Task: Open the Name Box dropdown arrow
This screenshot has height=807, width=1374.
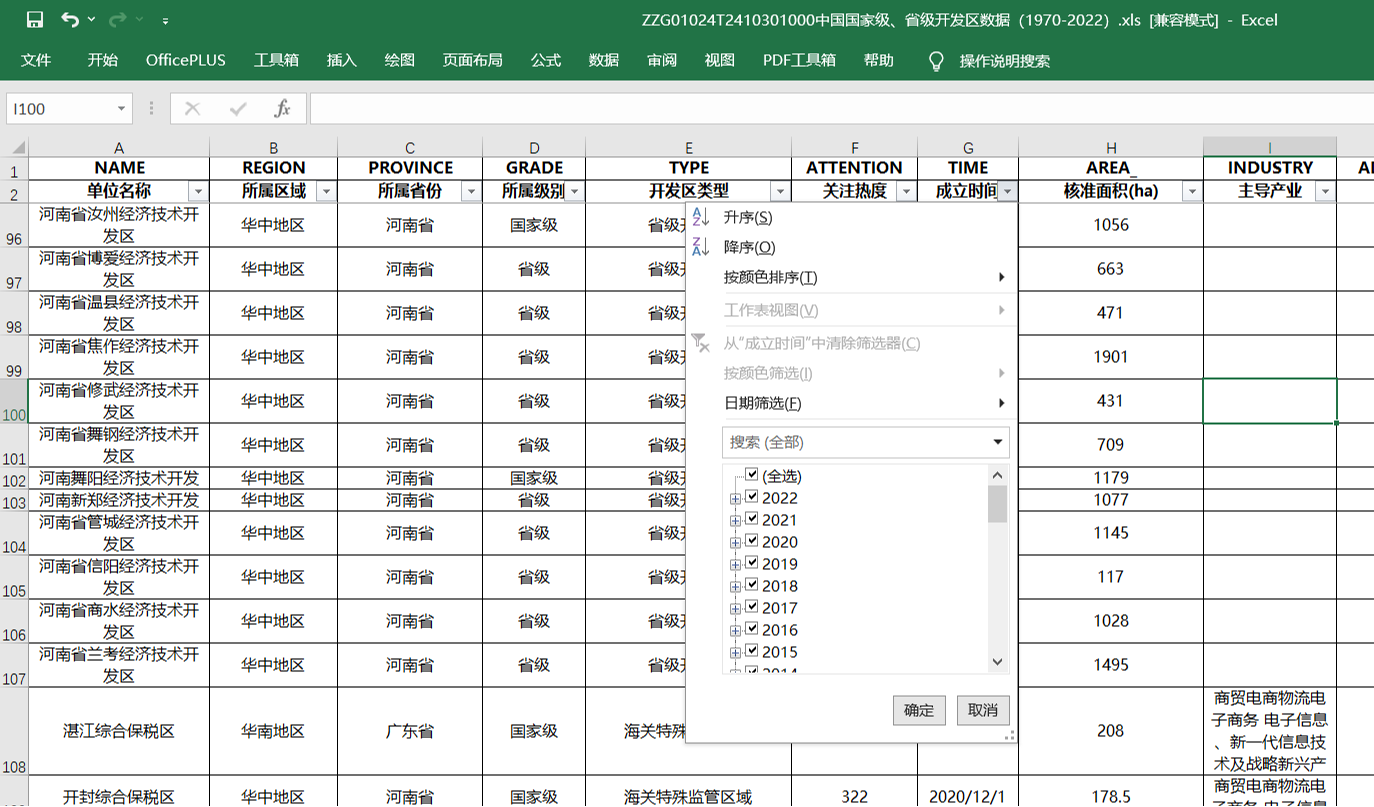Action: 121,109
